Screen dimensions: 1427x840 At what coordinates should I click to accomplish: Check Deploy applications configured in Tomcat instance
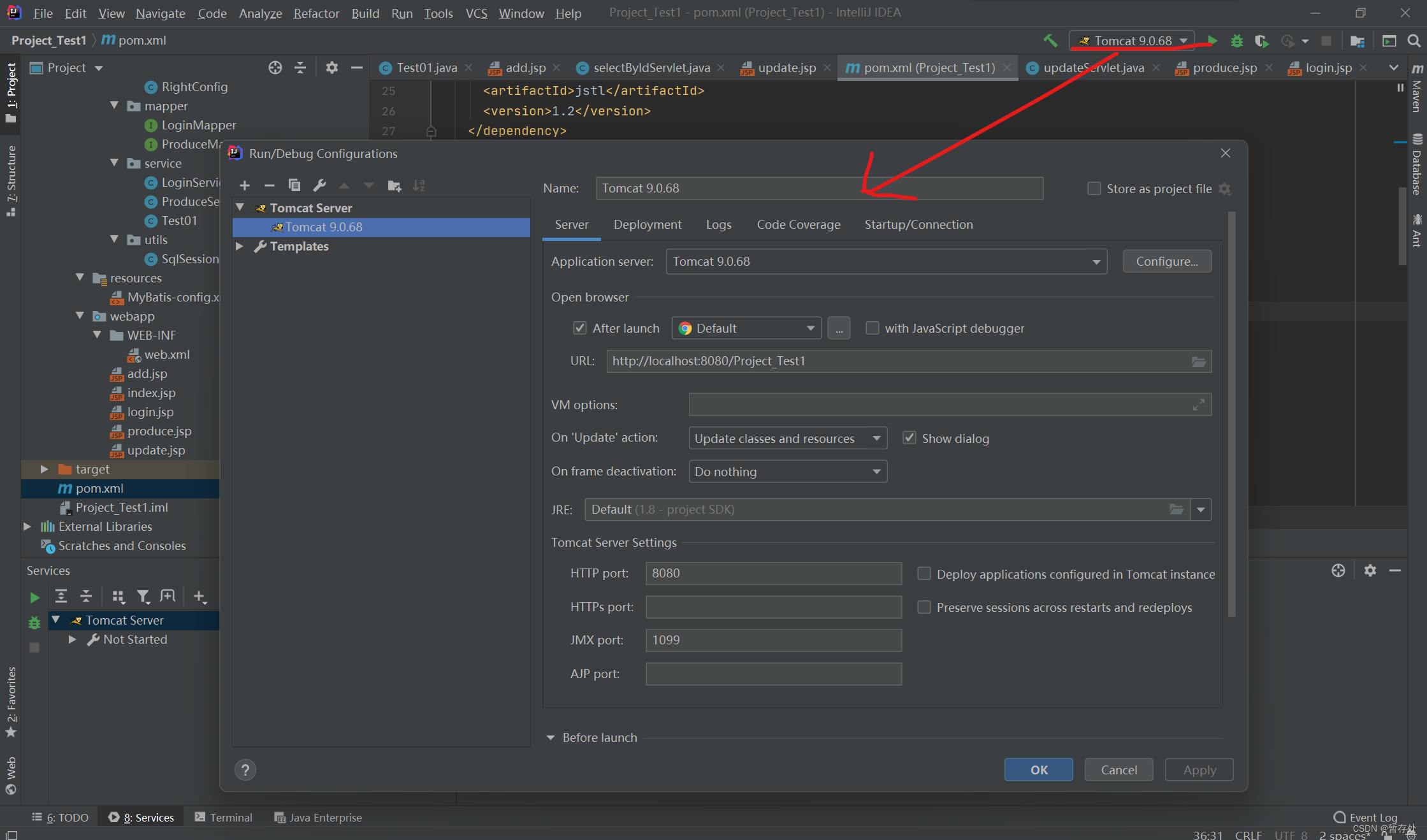tap(924, 574)
